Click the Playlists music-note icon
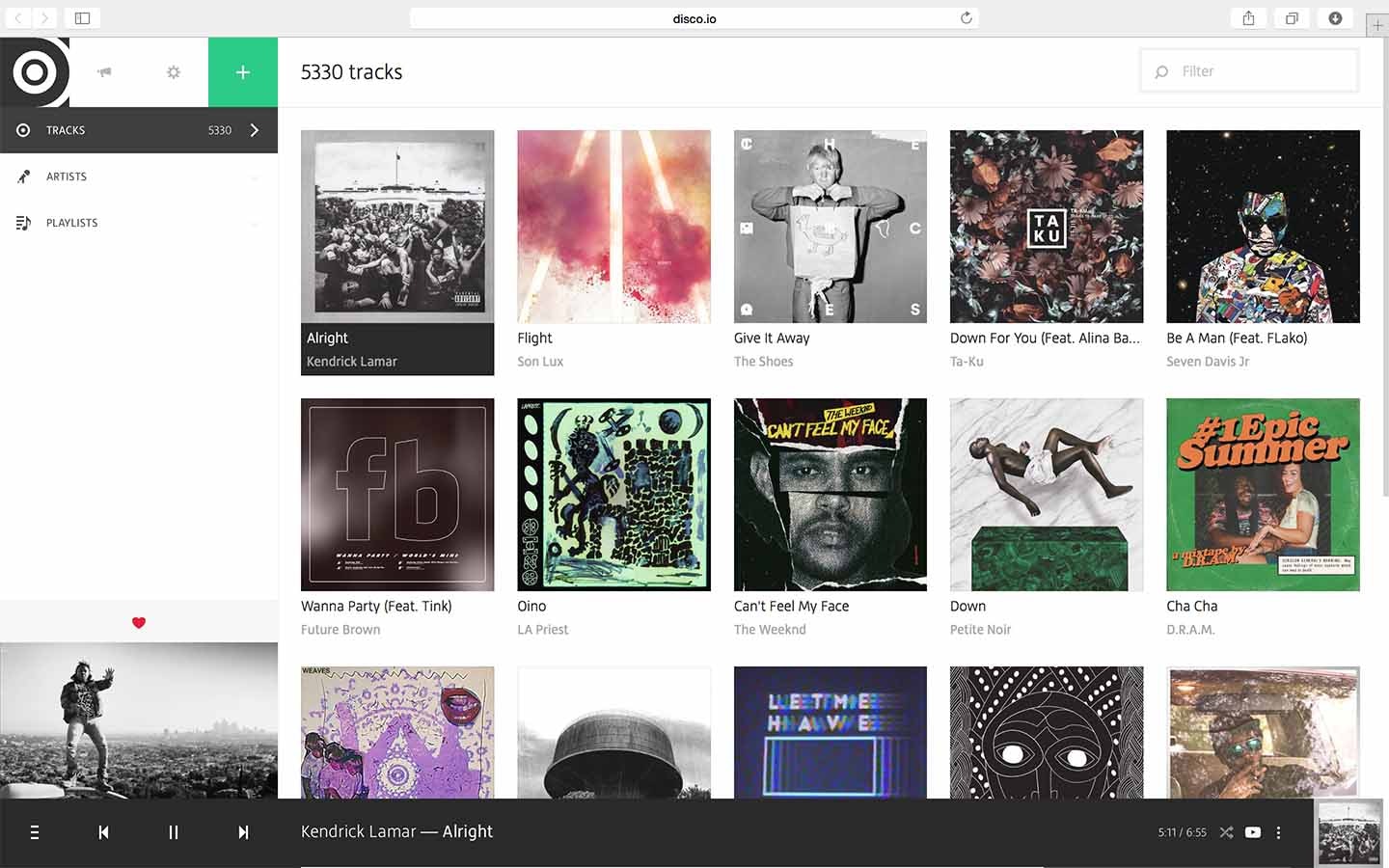The width and height of the screenshot is (1389, 868). 23,222
